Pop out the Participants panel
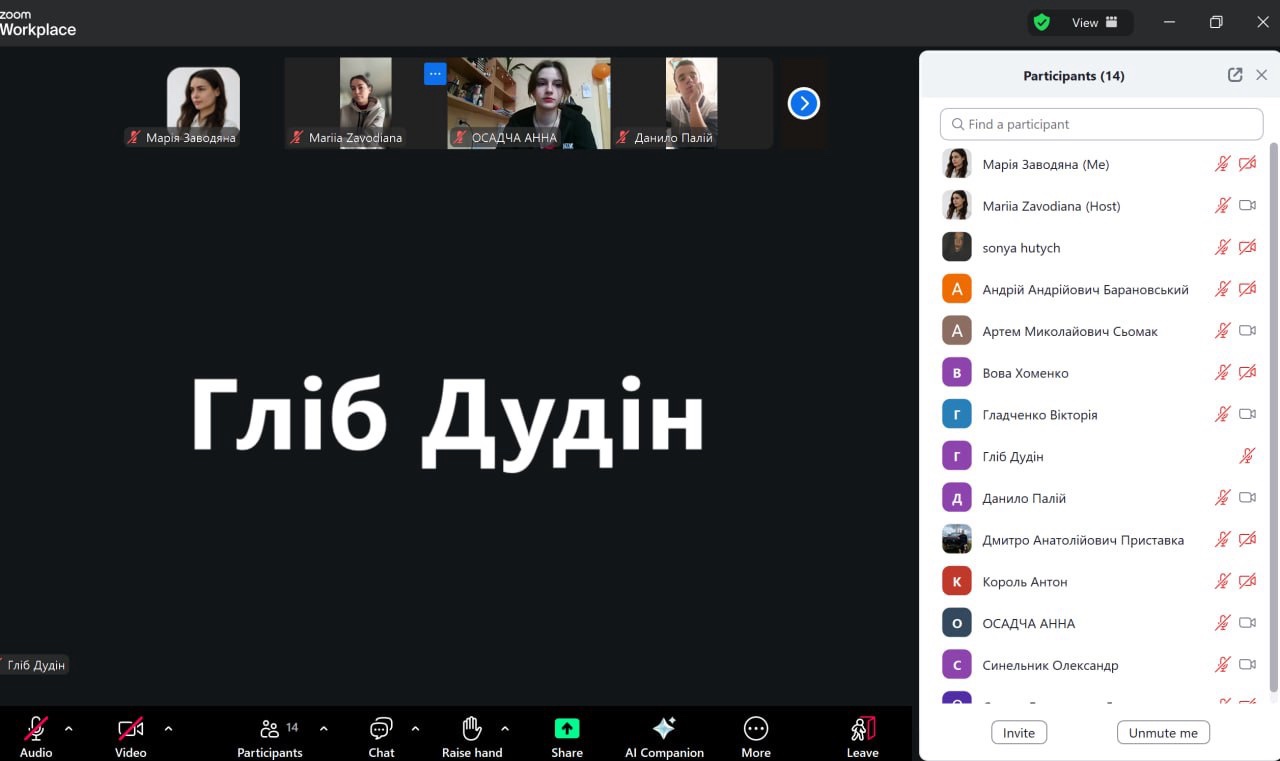 [1235, 75]
